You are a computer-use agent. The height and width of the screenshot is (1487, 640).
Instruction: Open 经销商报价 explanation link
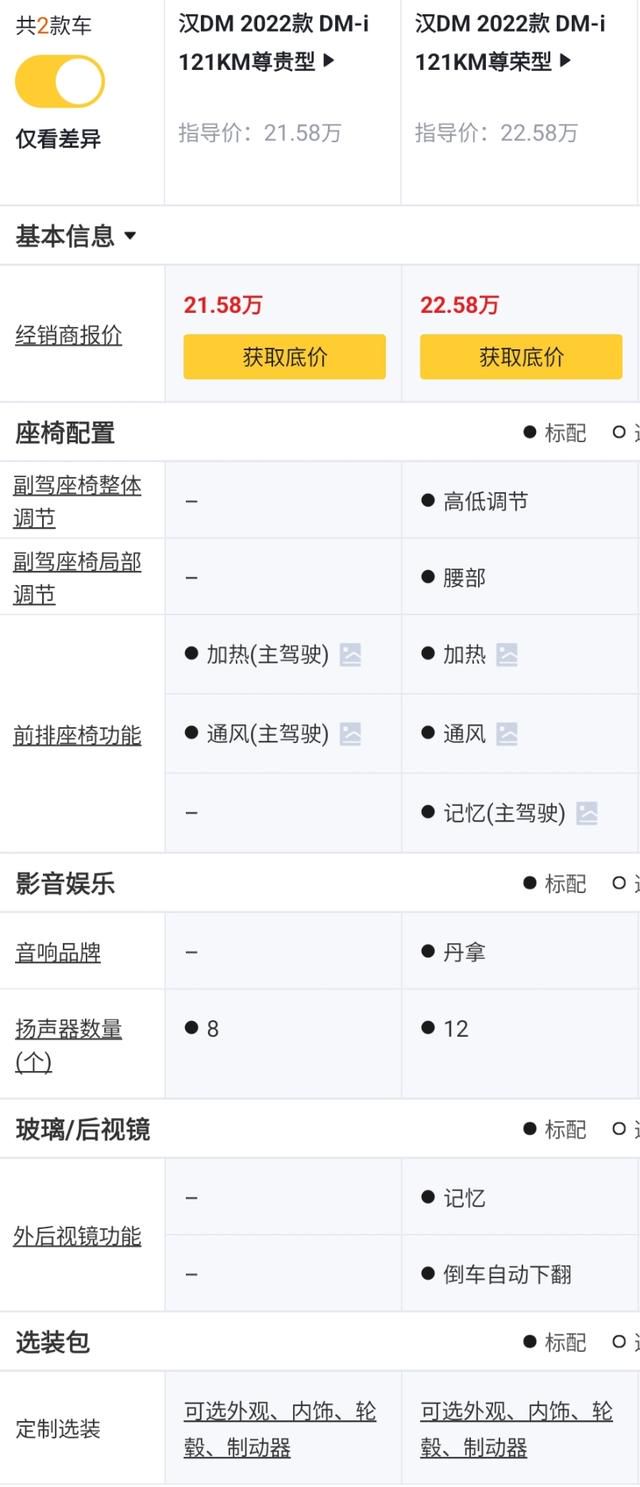pyautogui.click(x=69, y=335)
